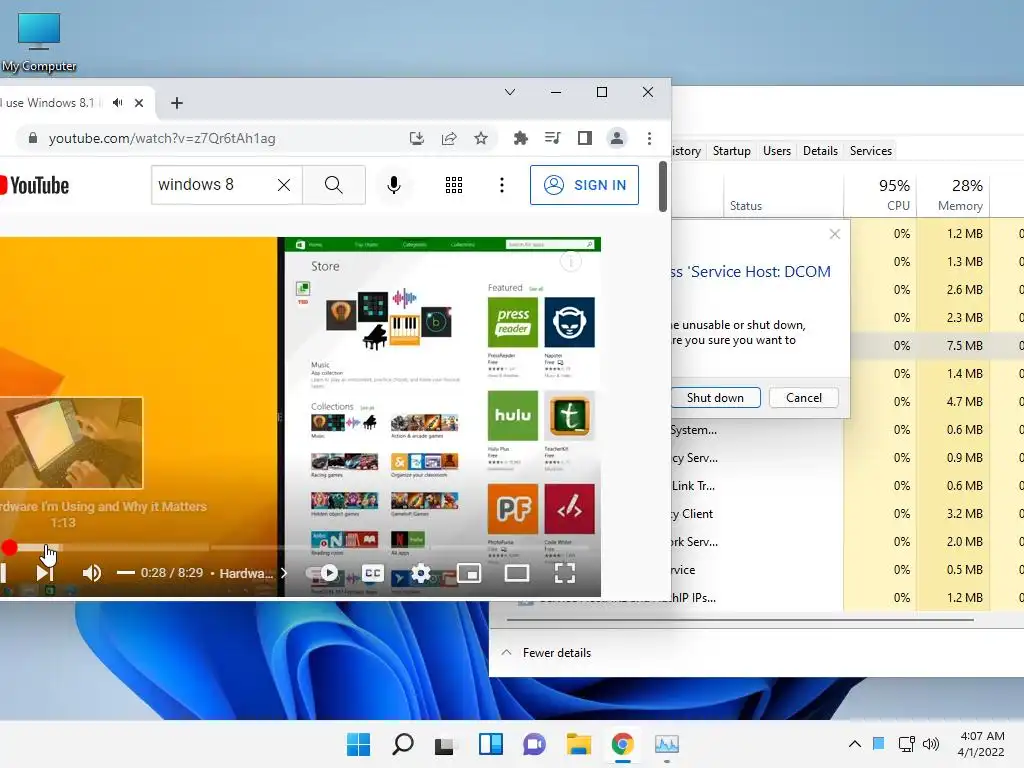The width and height of the screenshot is (1024, 768).
Task: Open system volume tray icon
Action: tap(931, 744)
